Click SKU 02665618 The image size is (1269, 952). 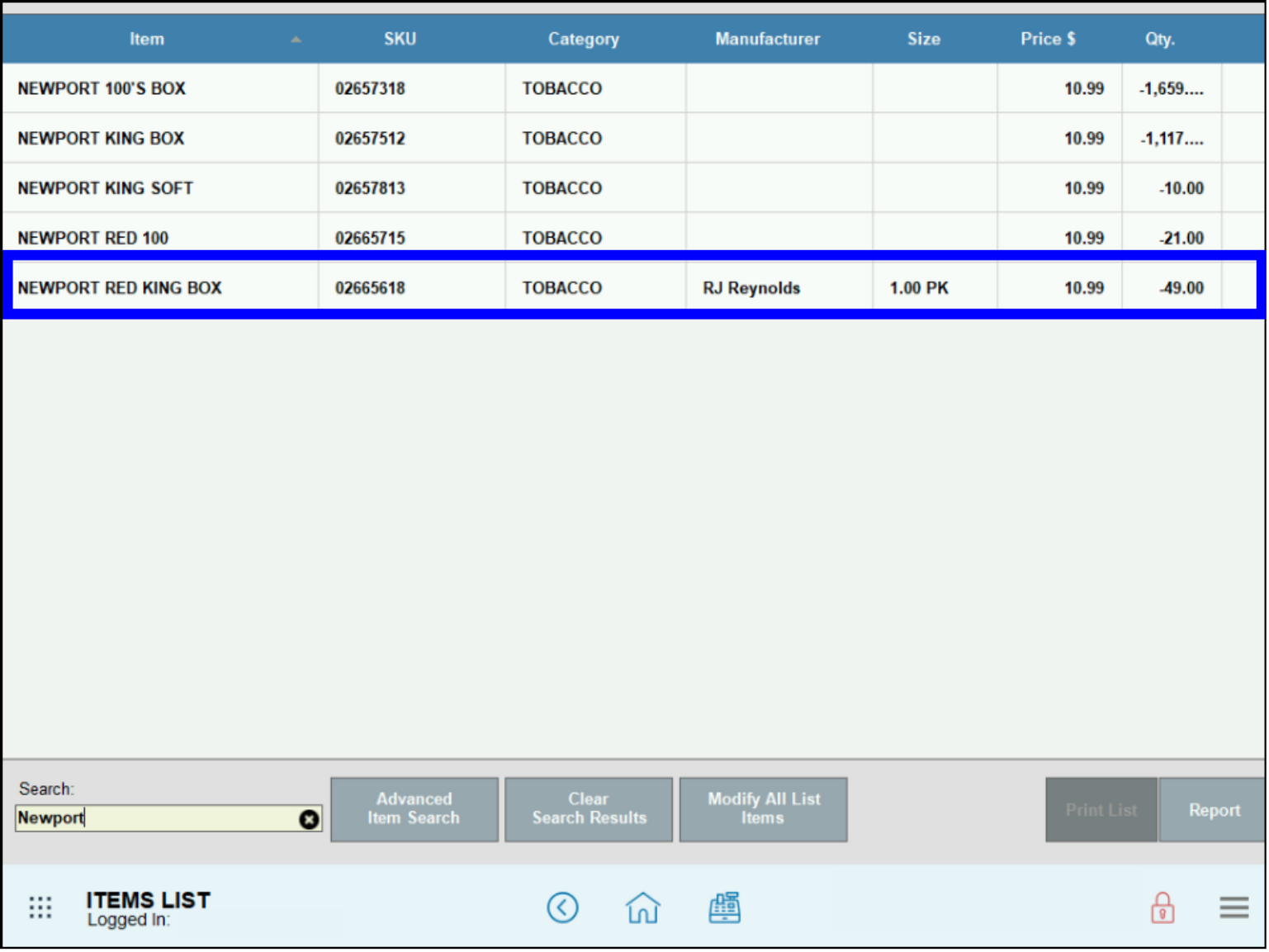pos(370,288)
